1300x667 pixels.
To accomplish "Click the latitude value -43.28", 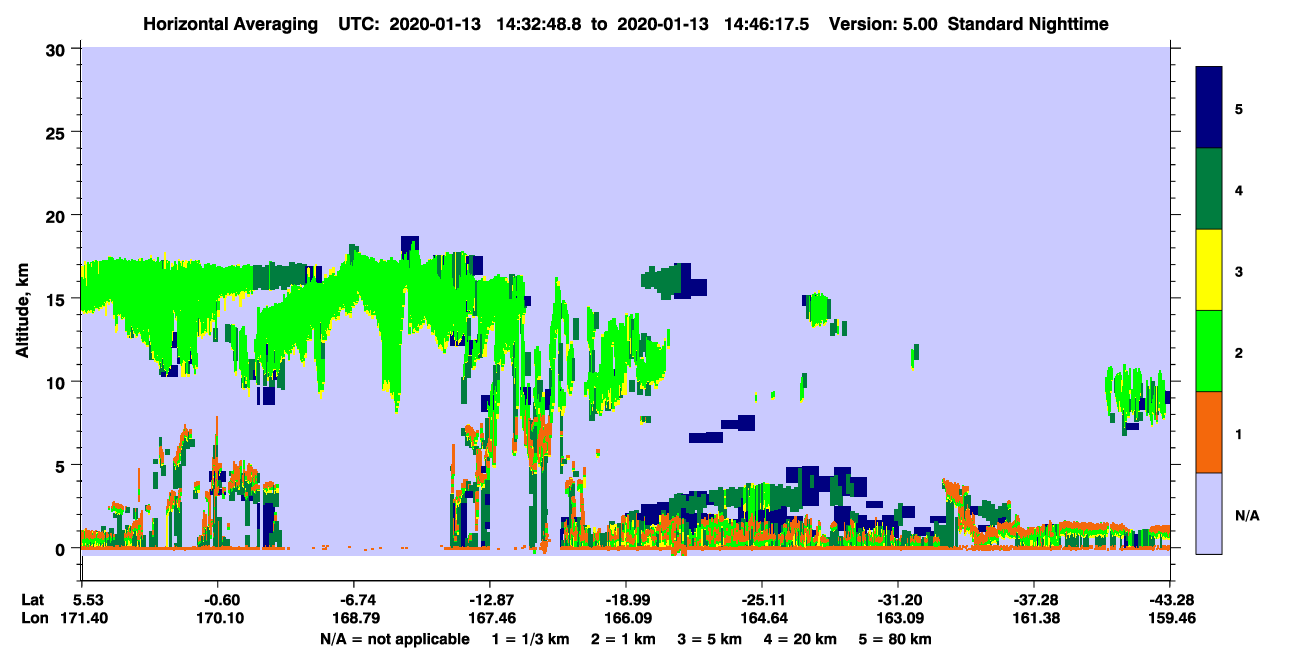I will pos(1172,599).
